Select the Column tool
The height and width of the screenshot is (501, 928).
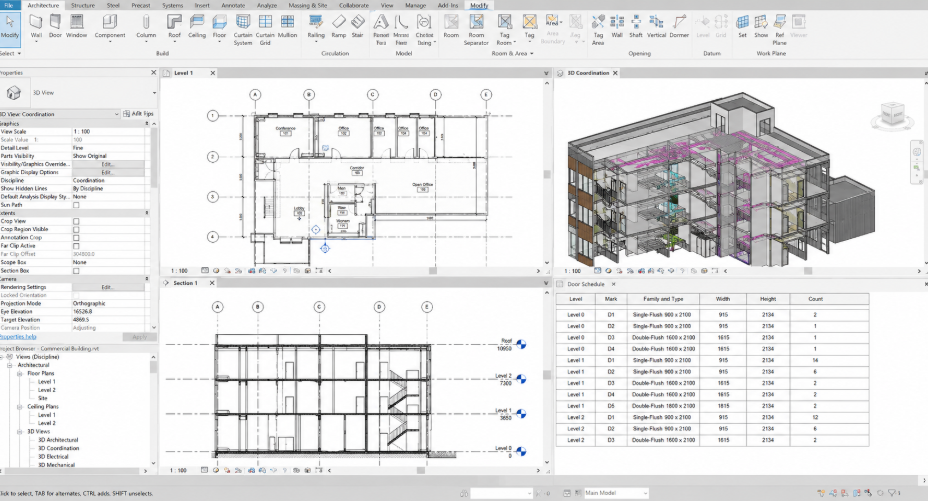coord(146,26)
